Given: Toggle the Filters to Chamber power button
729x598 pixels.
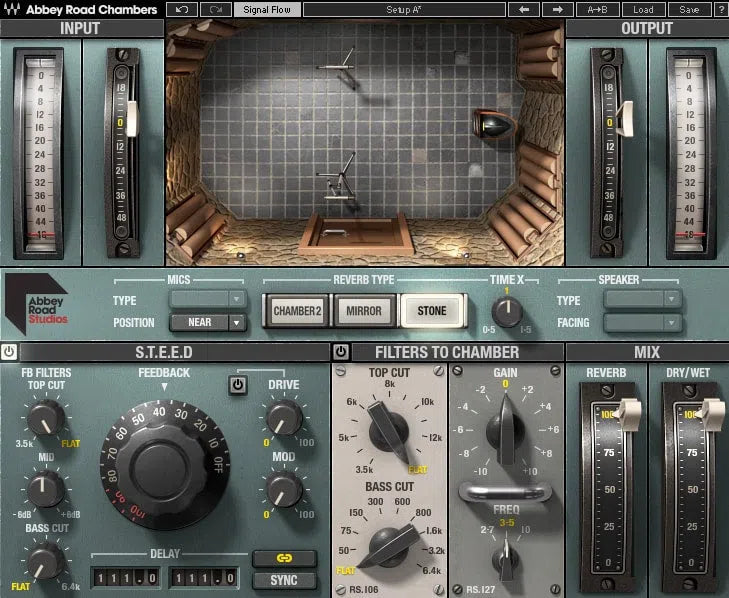Looking at the screenshot, I should click(x=341, y=352).
